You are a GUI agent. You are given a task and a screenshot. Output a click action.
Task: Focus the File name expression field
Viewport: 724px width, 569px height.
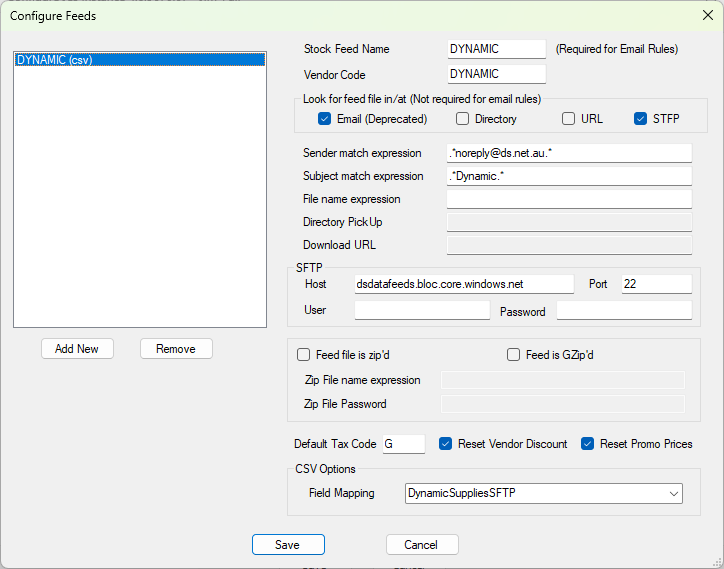point(569,199)
